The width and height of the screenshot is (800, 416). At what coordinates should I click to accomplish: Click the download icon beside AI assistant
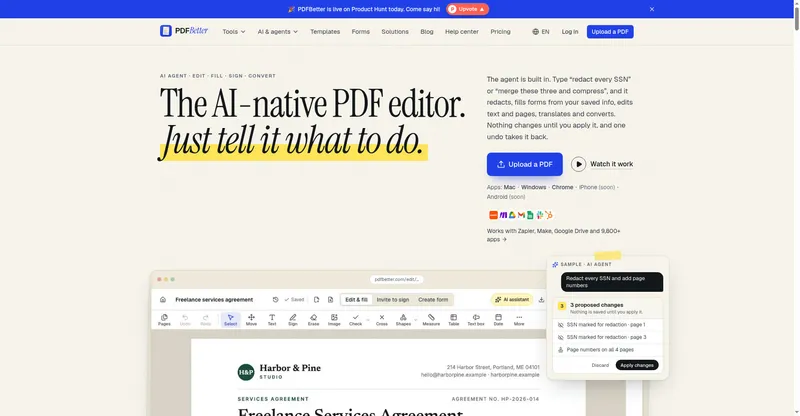point(541,300)
